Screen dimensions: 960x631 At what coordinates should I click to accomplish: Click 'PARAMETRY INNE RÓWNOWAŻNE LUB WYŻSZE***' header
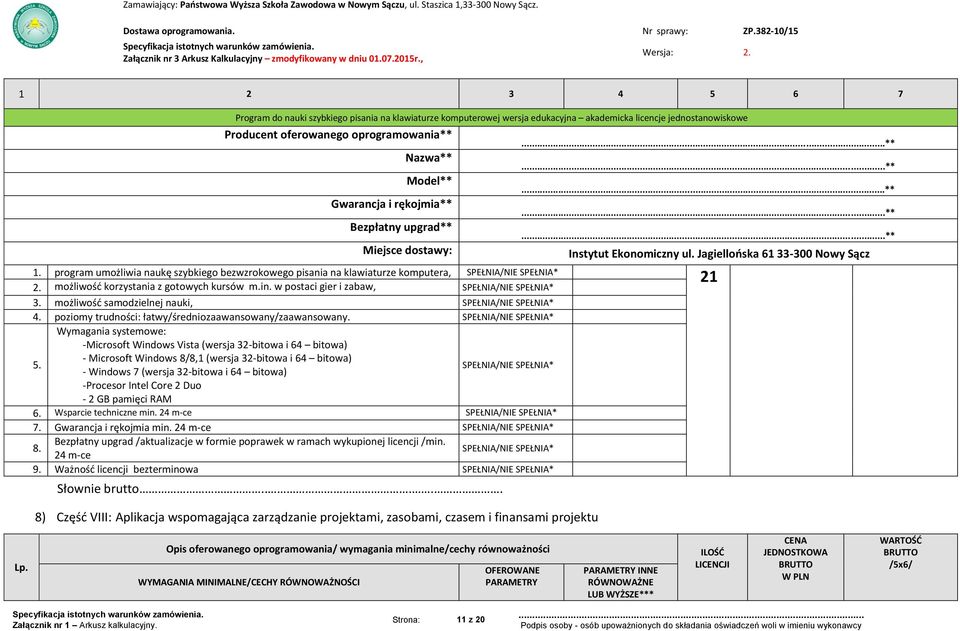point(620,582)
